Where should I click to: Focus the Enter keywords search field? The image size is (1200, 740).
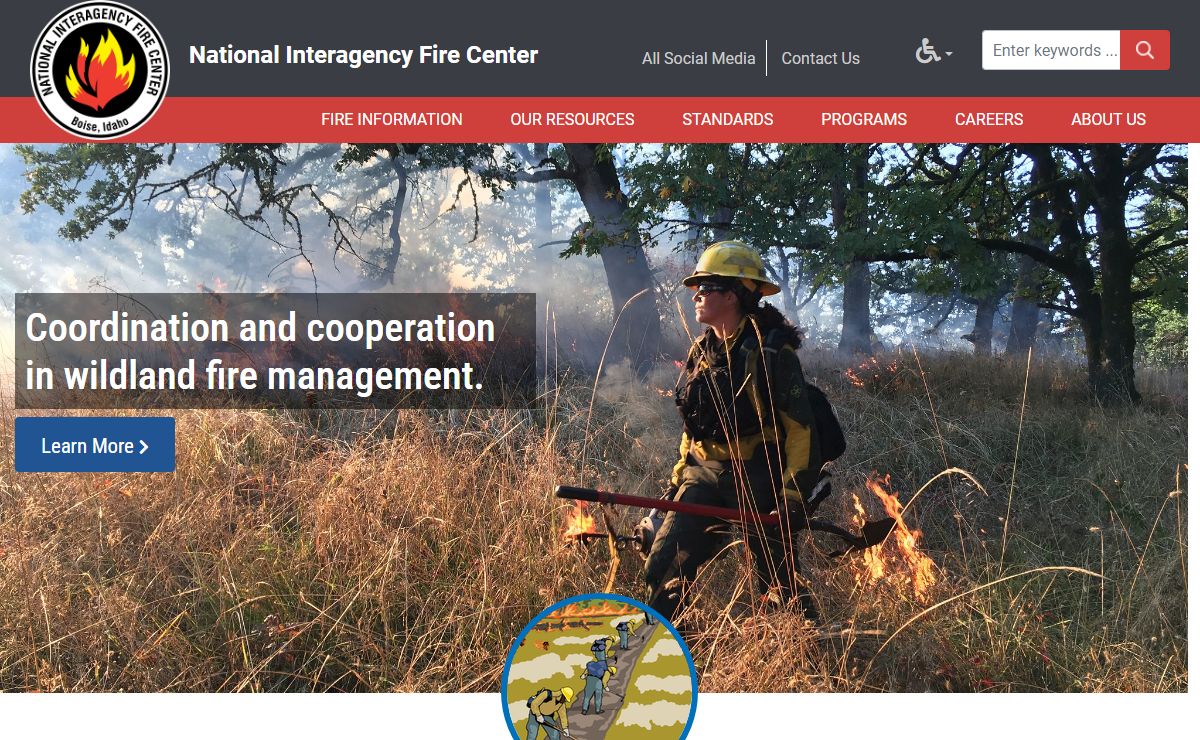coord(1051,50)
